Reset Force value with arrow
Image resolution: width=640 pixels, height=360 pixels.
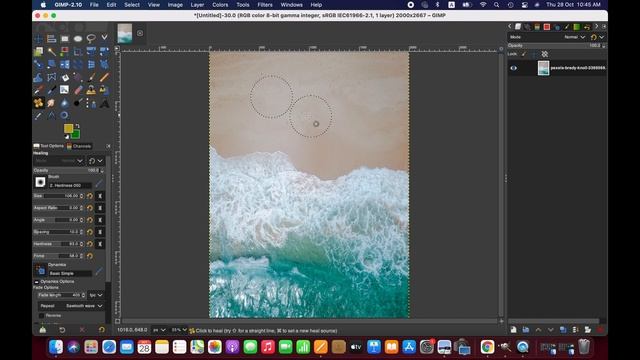(90, 256)
